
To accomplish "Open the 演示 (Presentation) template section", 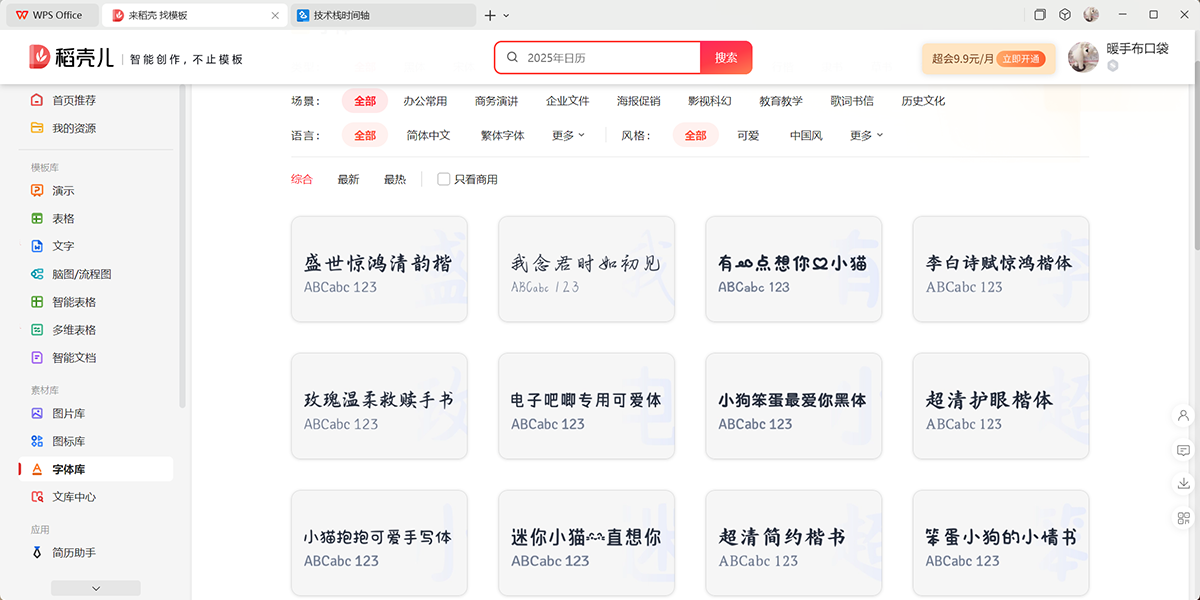I will (x=63, y=190).
